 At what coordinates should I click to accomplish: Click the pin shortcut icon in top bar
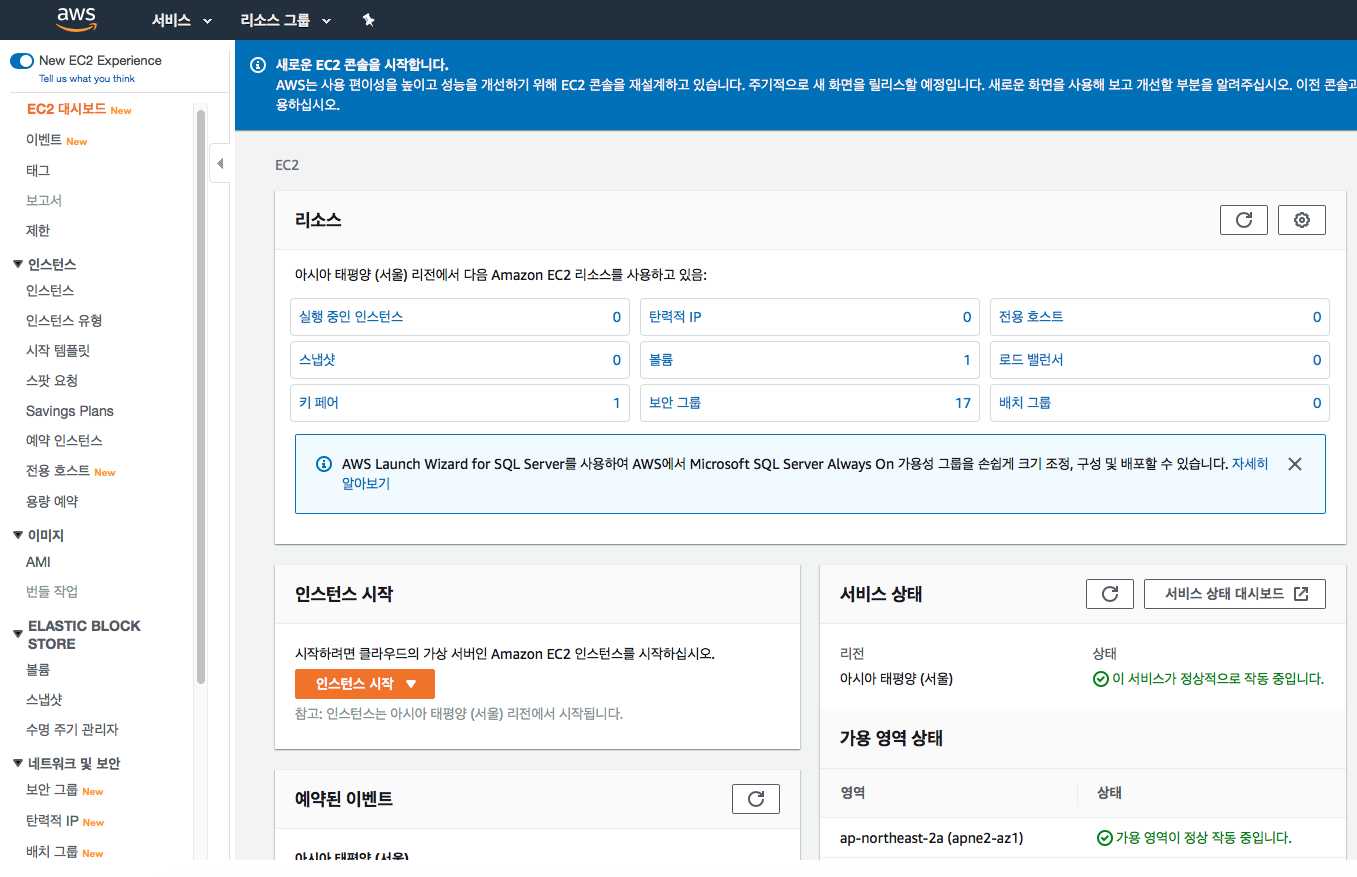368,20
